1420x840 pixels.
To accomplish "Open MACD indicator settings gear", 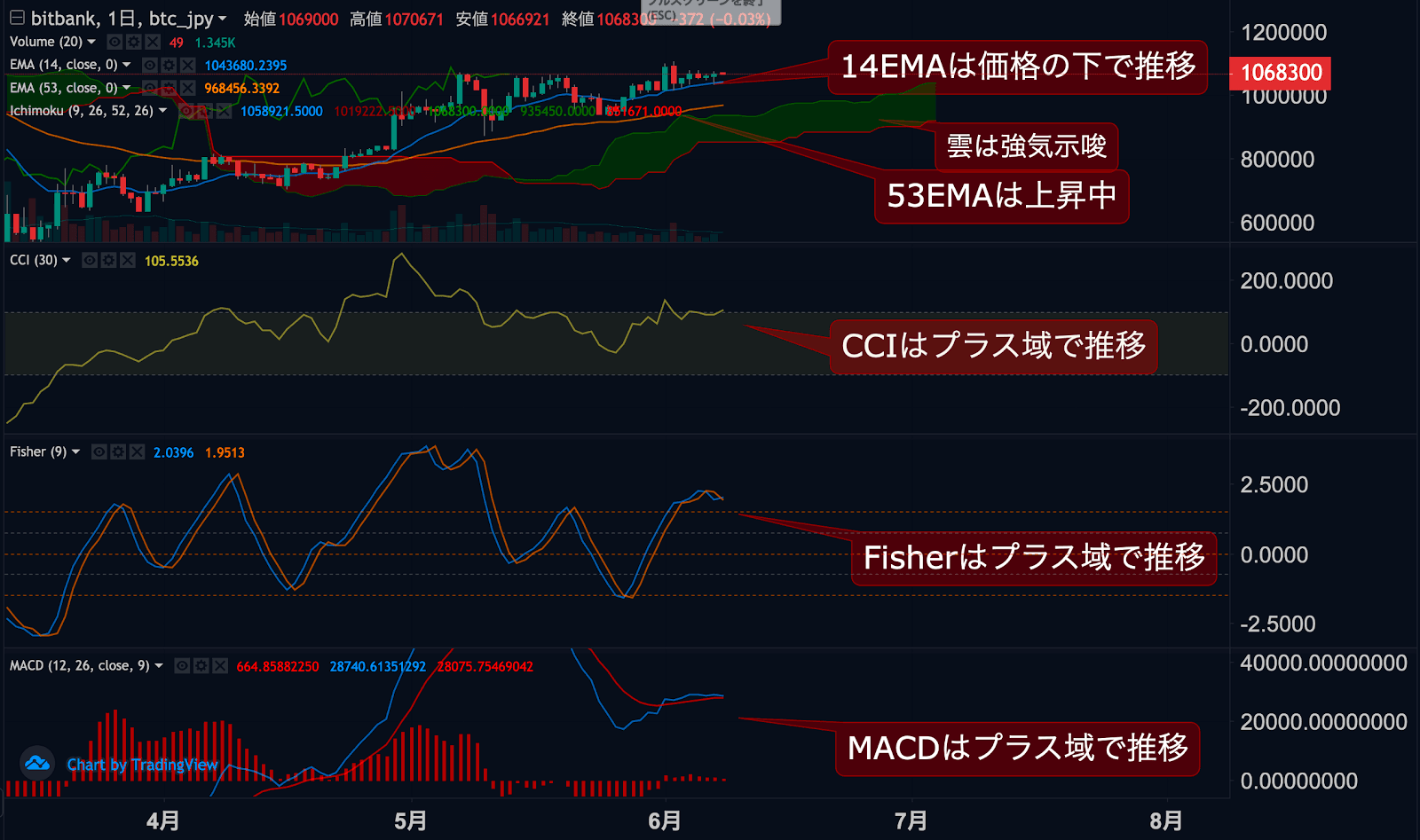I will tap(201, 665).
